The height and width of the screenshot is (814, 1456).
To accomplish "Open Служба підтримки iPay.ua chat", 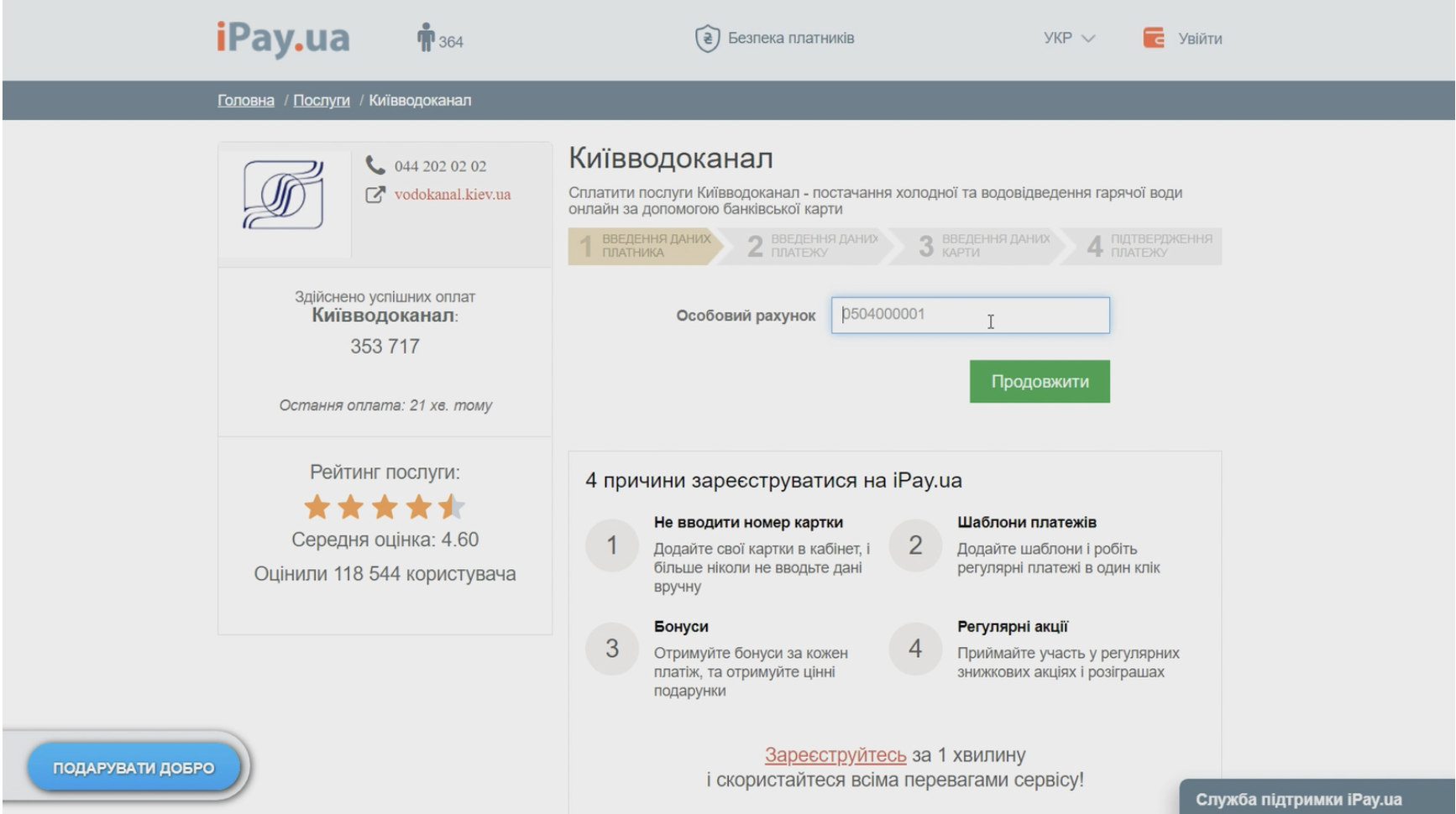I will pos(1317,798).
